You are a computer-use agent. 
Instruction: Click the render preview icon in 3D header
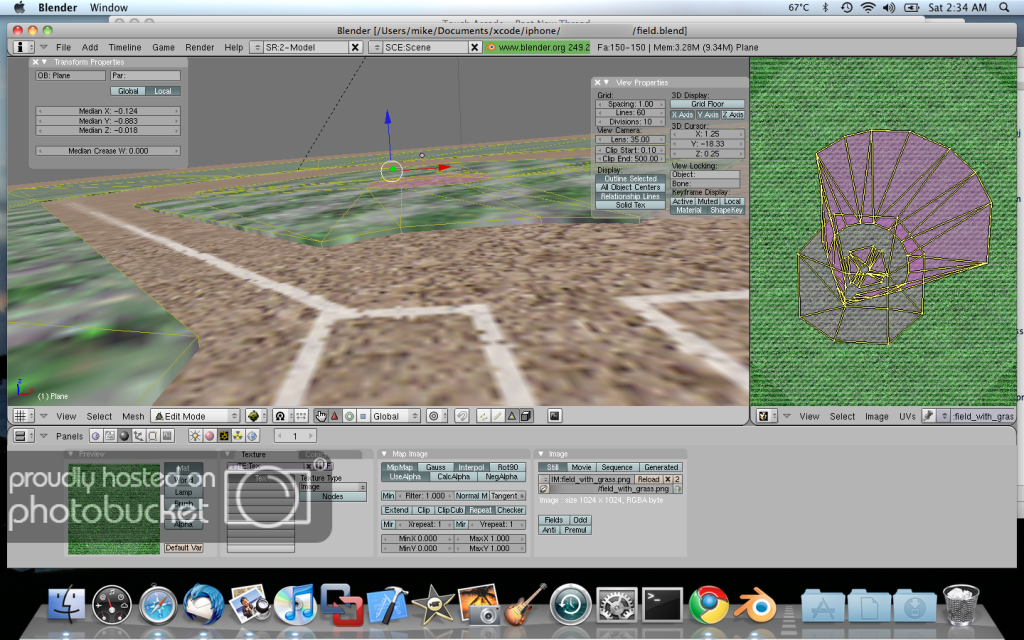point(554,416)
